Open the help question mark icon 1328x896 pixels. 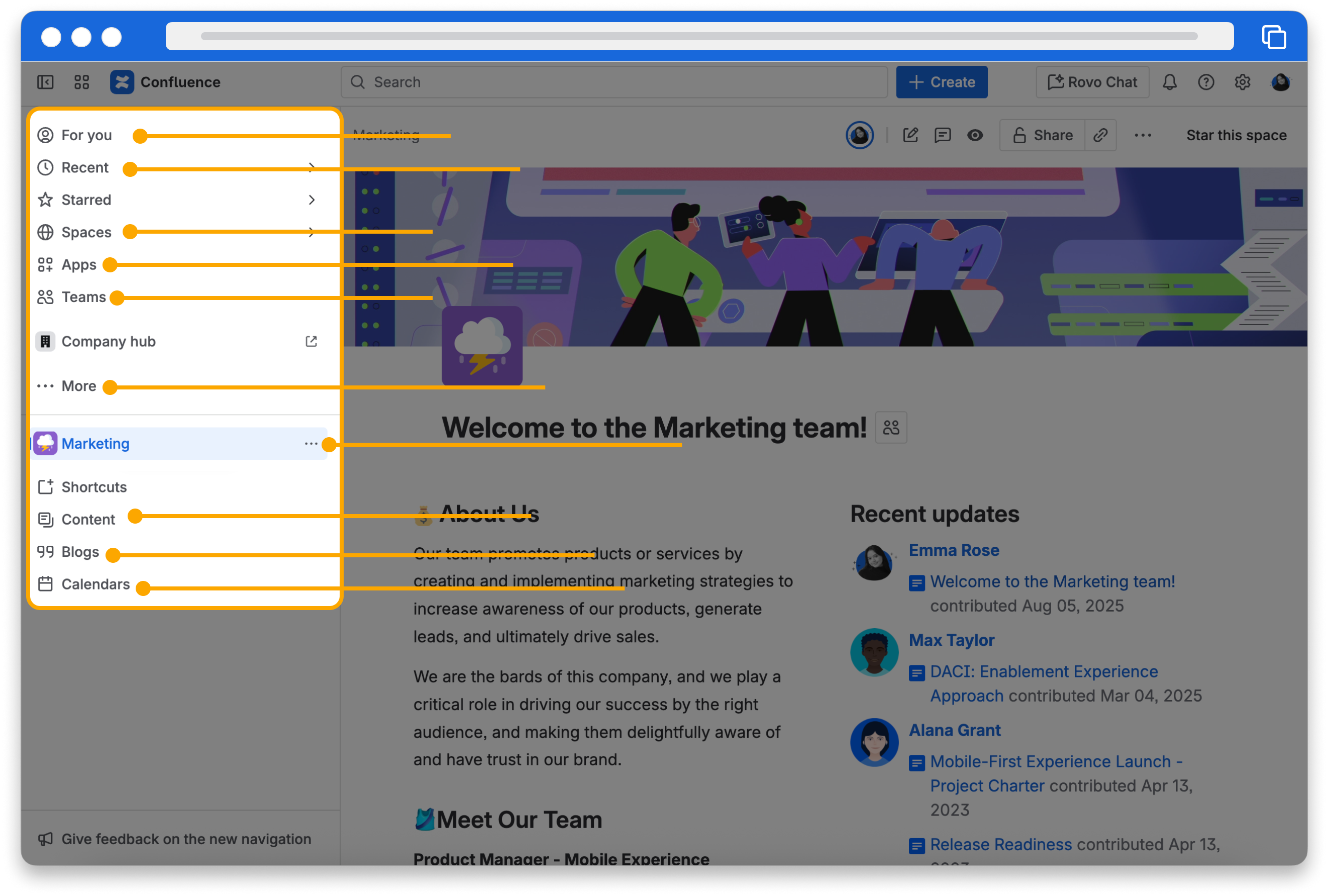point(1206,82)
